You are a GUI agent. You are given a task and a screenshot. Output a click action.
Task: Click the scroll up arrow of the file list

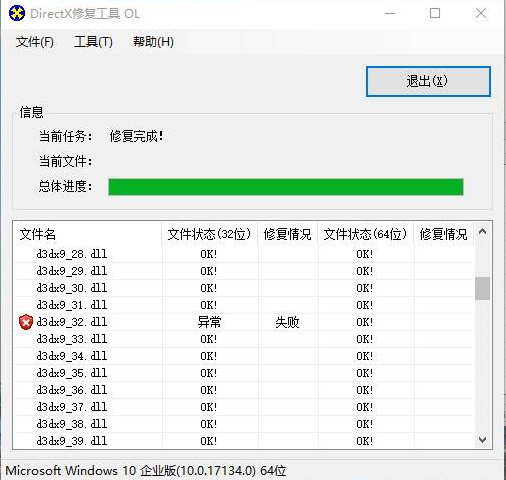point(482,232)
